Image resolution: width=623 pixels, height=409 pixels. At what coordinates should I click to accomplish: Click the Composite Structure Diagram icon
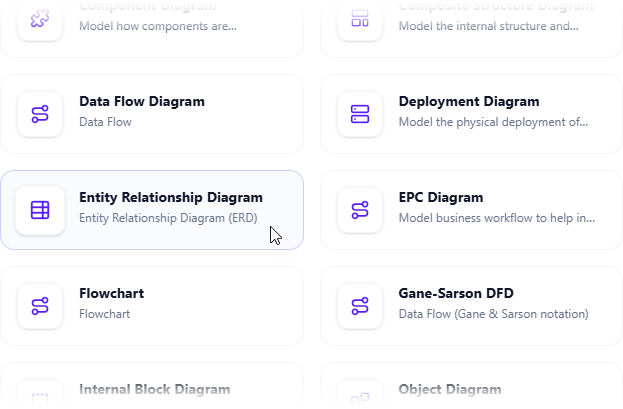(360, 19)
